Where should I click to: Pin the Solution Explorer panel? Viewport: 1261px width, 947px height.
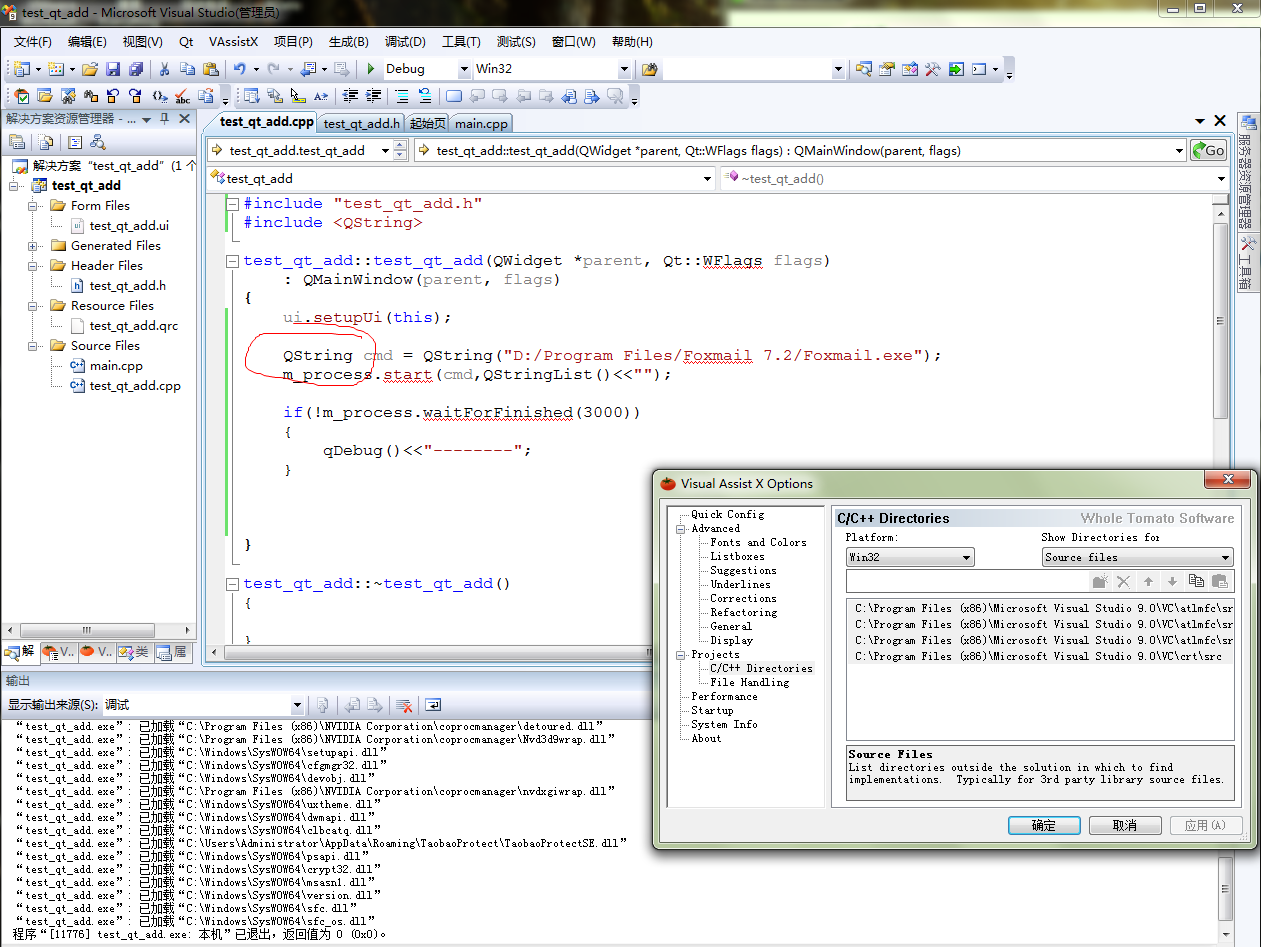(x=165, y=118)
